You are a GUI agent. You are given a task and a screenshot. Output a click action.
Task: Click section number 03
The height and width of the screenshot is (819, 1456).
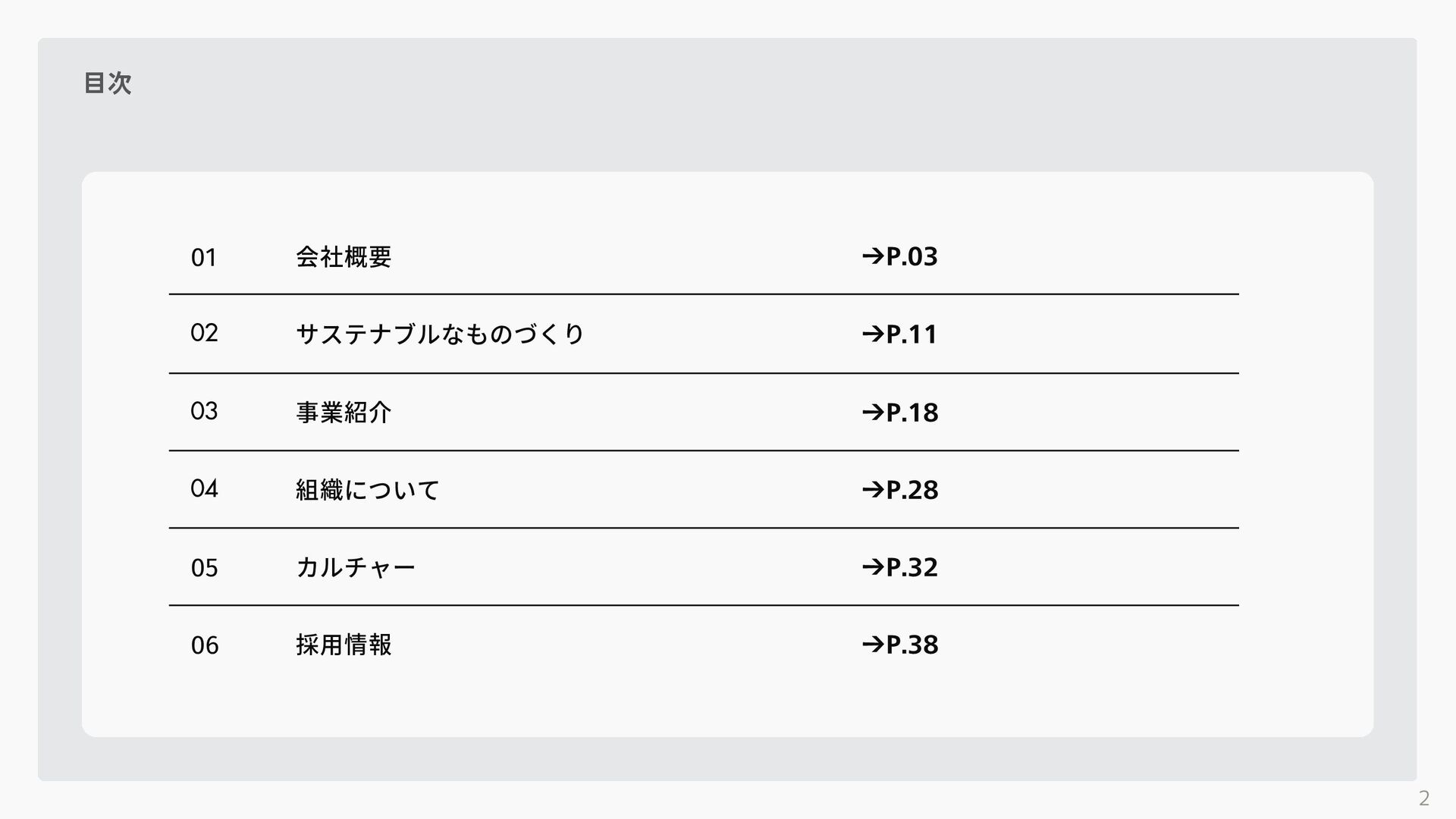point(204,411)
